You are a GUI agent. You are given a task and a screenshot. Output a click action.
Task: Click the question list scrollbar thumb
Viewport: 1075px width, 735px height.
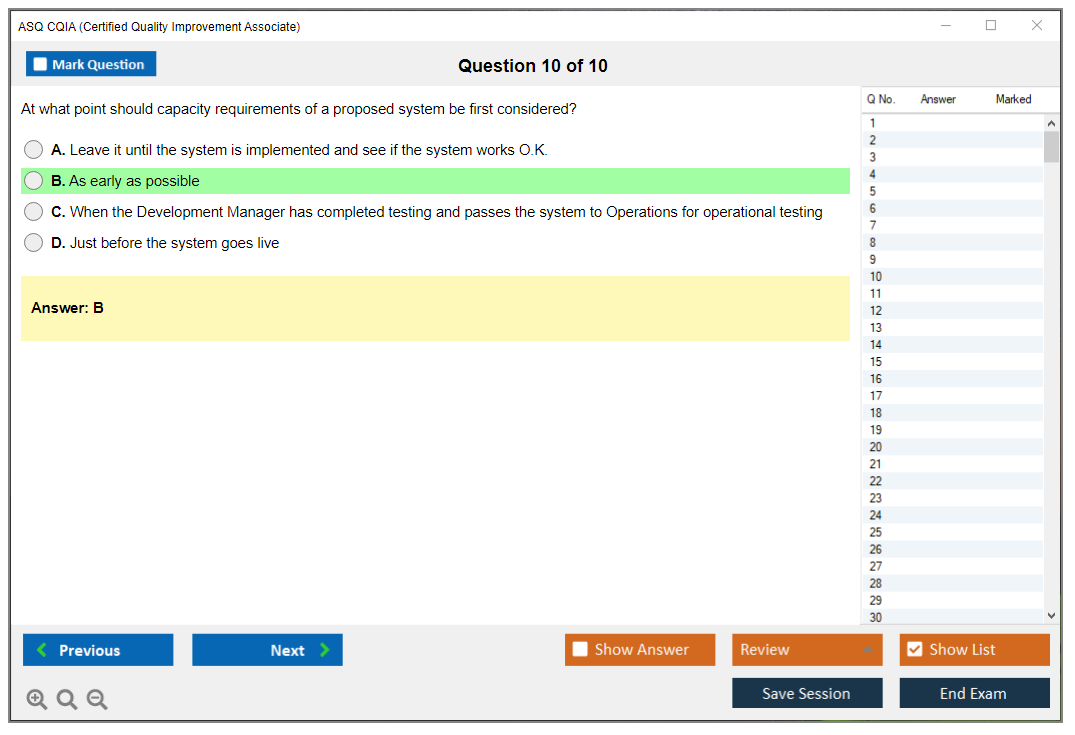(x=1051, y=147)
